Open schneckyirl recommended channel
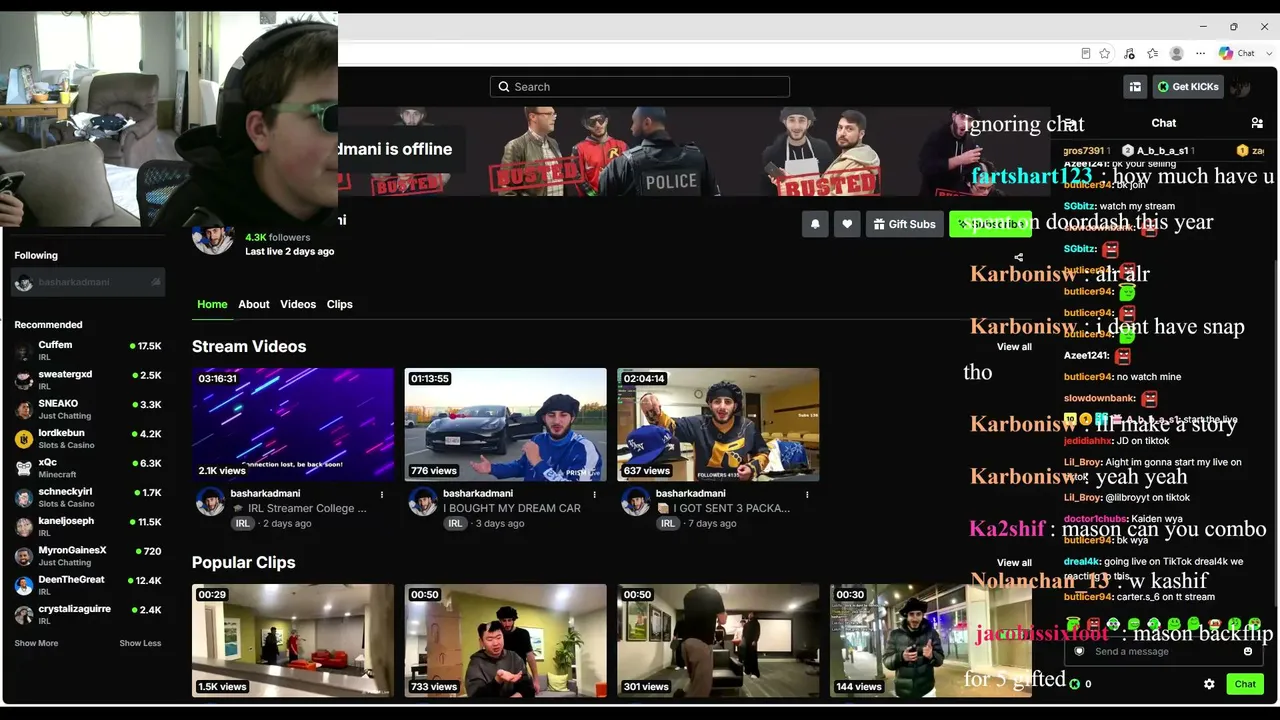 (x=88, y=497)
